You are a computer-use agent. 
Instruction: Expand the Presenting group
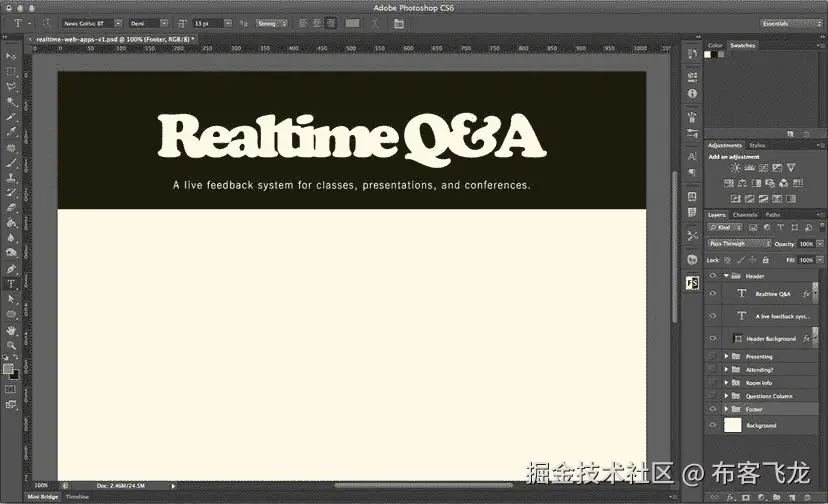[726, 356]
